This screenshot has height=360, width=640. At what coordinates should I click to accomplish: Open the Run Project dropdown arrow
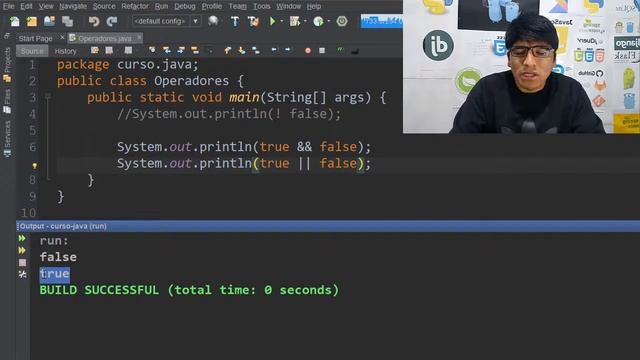point(282,21)
